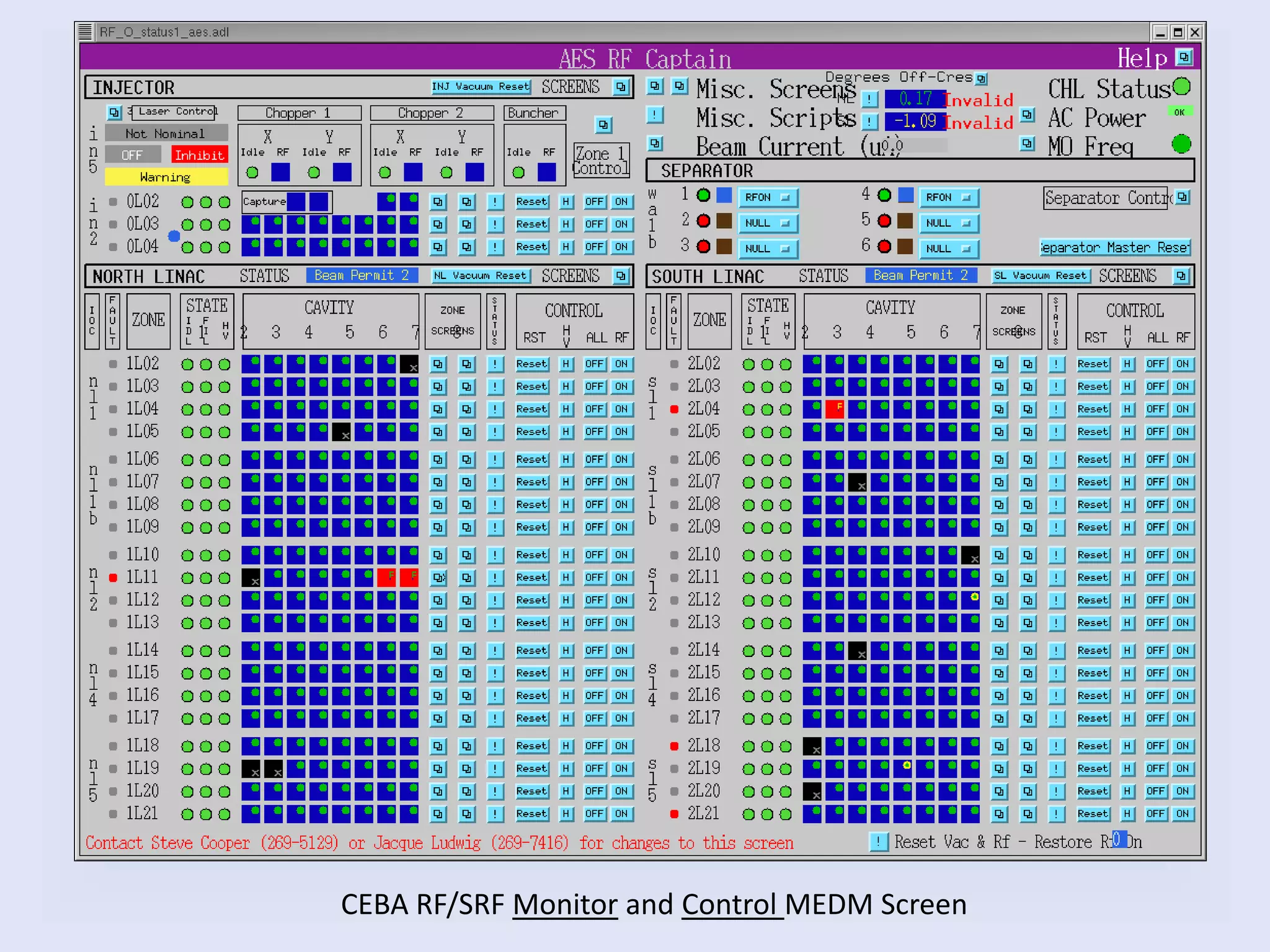Click INJ Vacuum Reset button
This screenshot has width=1270, height=952.
tap(481, 87)
